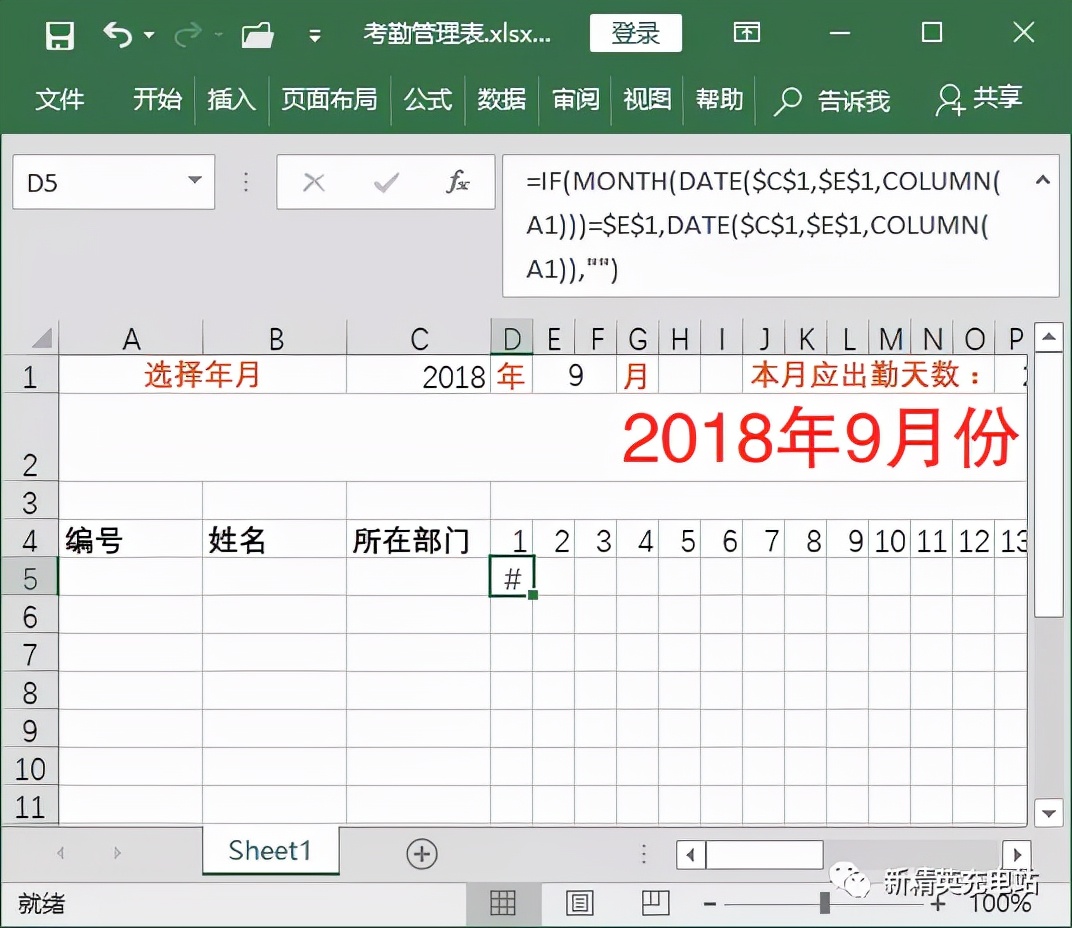Open a file via the folder icon
This screenshot has width=1072, height=928.
click(258, 33)
